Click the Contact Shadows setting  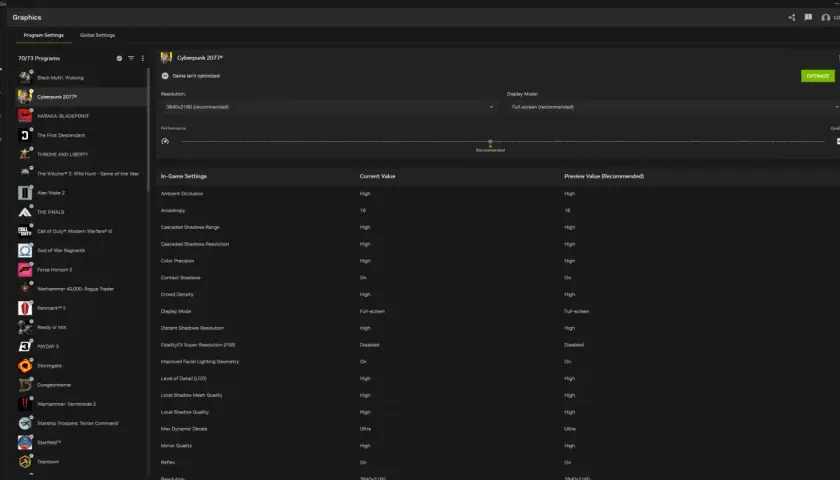point(181,278)
